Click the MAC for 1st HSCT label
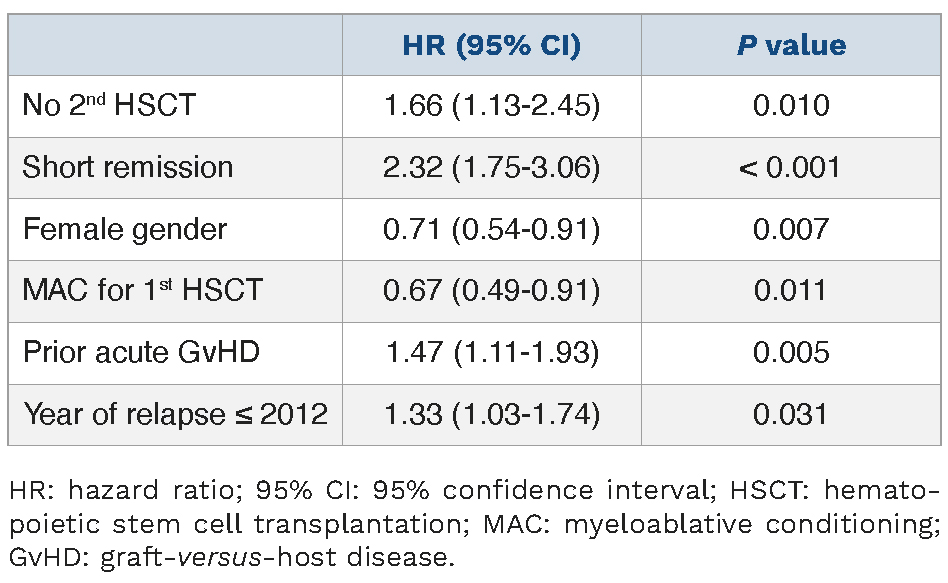 tap(142, 290)
